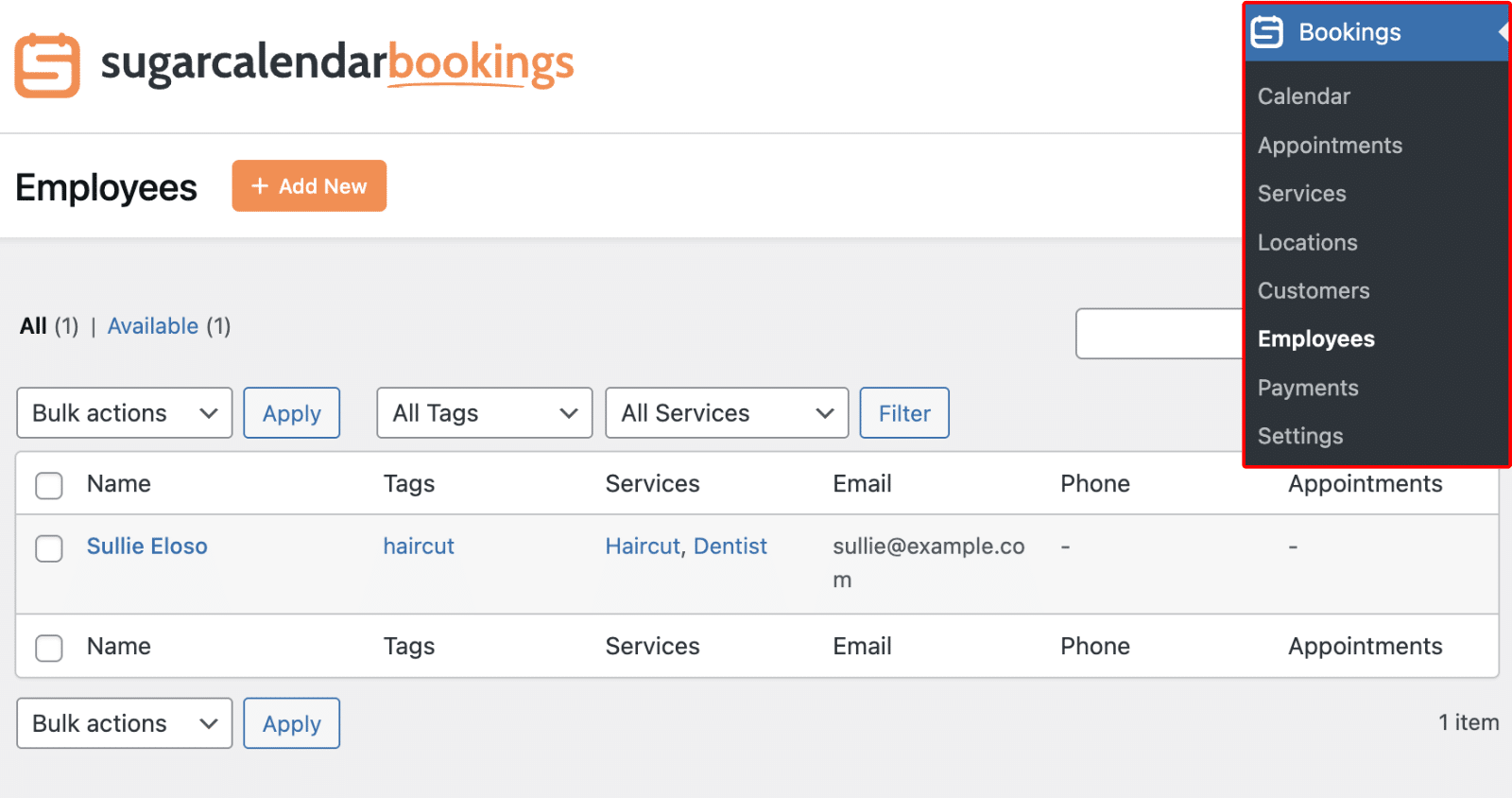Navigate to Appointments in the sidebar
This screenshot has width=1512, height=798.
[x=1330, y=145]
